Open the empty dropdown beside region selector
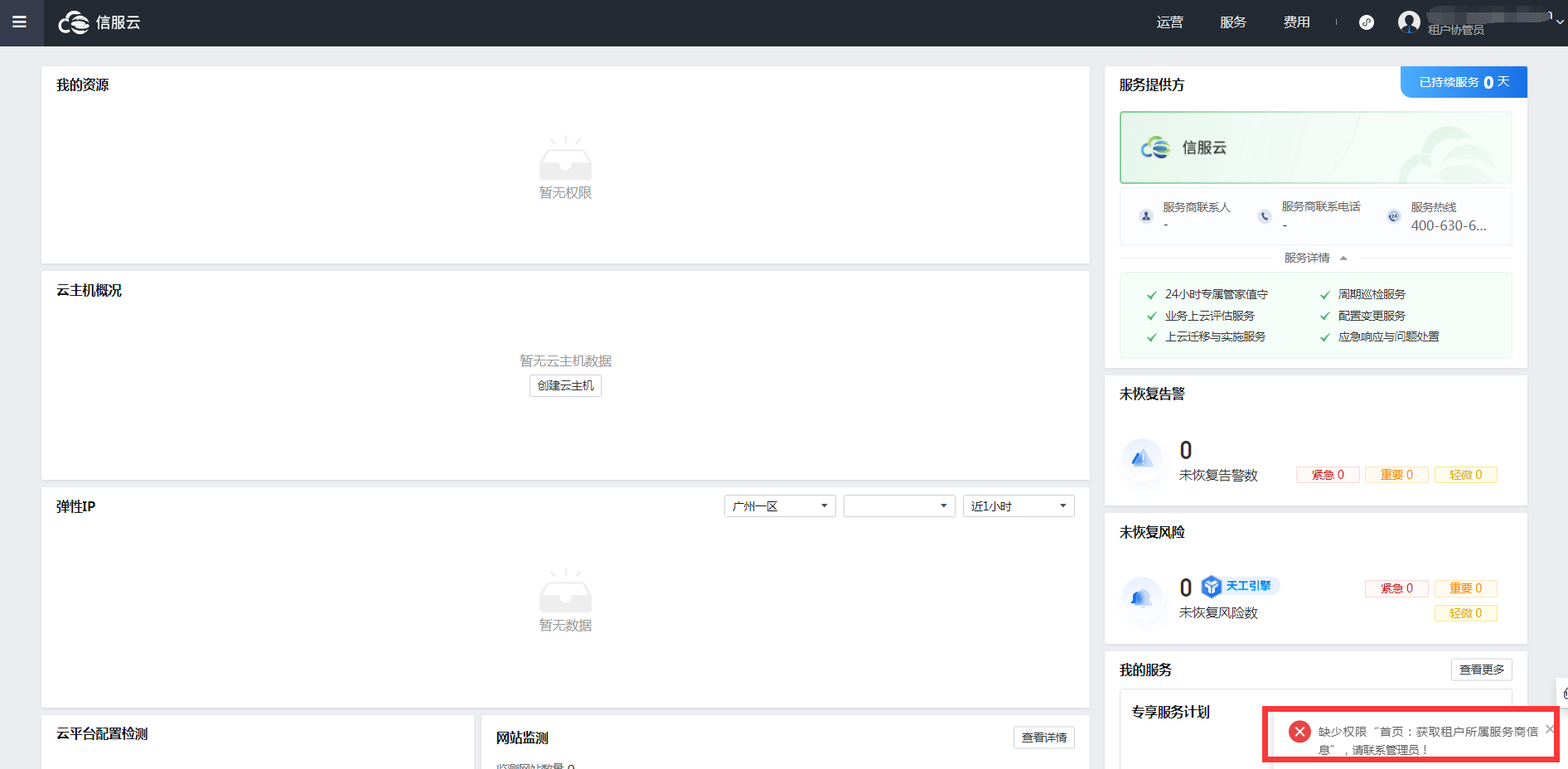This screenshot has height=769, width=1568. [x=898, y=506]
